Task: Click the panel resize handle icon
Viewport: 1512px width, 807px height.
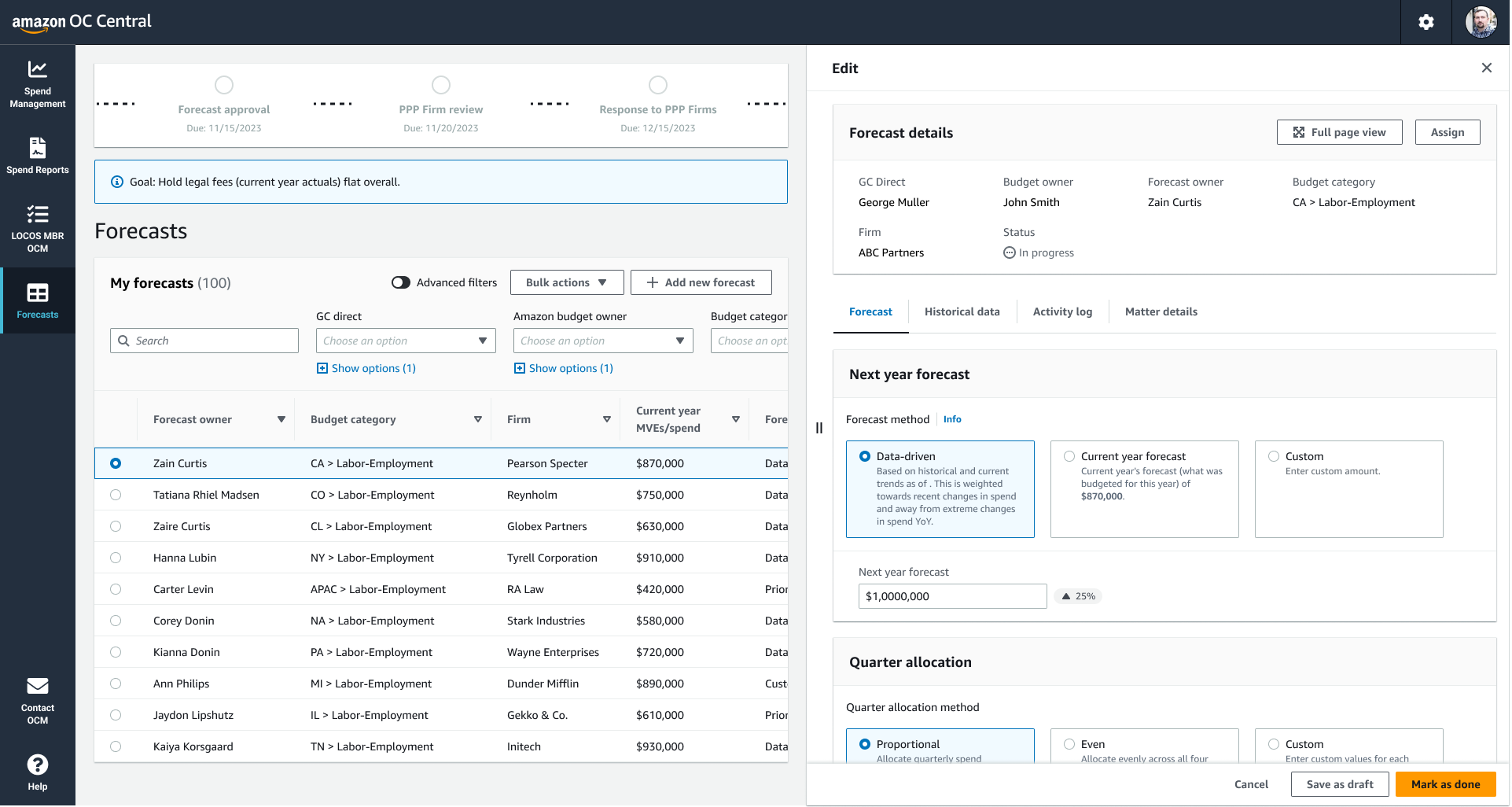Action: tap(819, 428)
